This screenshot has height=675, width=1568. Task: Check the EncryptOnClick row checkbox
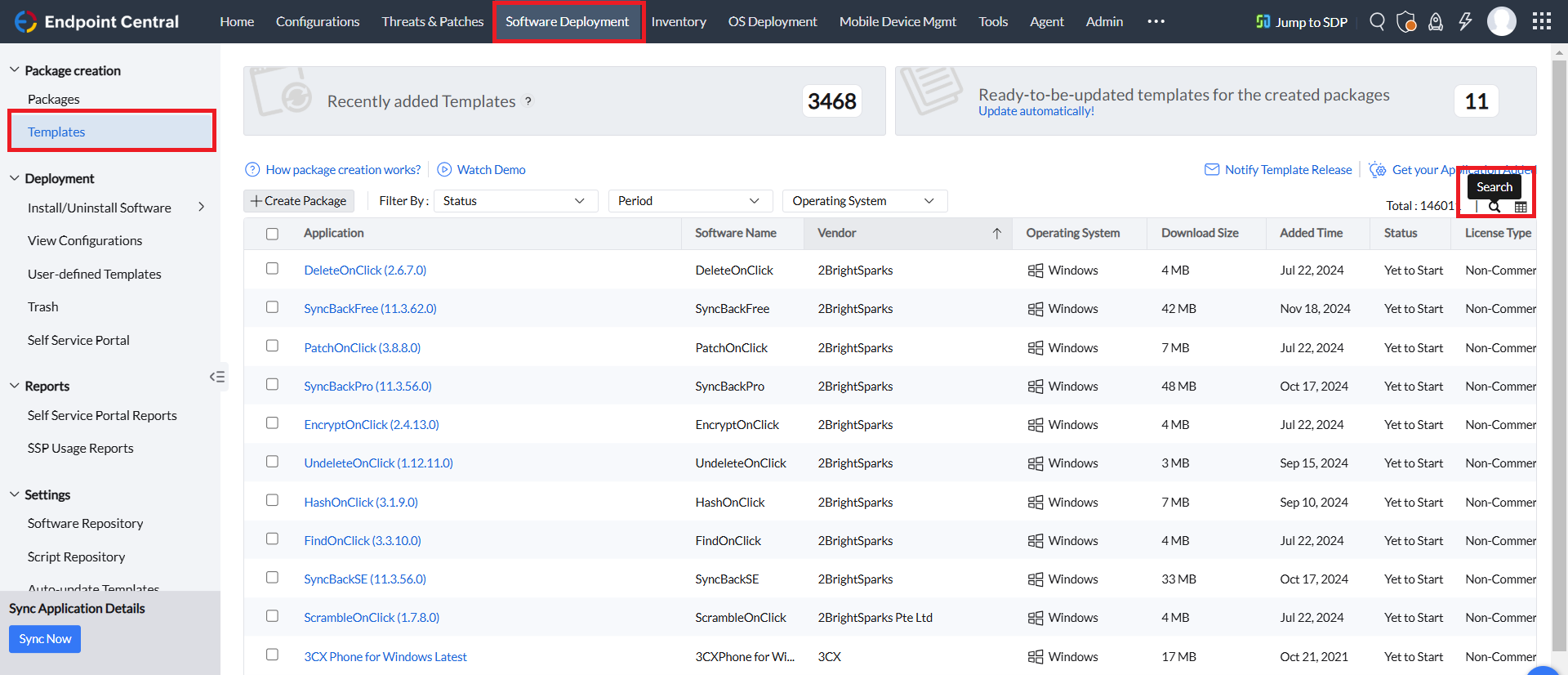[x=273, y=423]
